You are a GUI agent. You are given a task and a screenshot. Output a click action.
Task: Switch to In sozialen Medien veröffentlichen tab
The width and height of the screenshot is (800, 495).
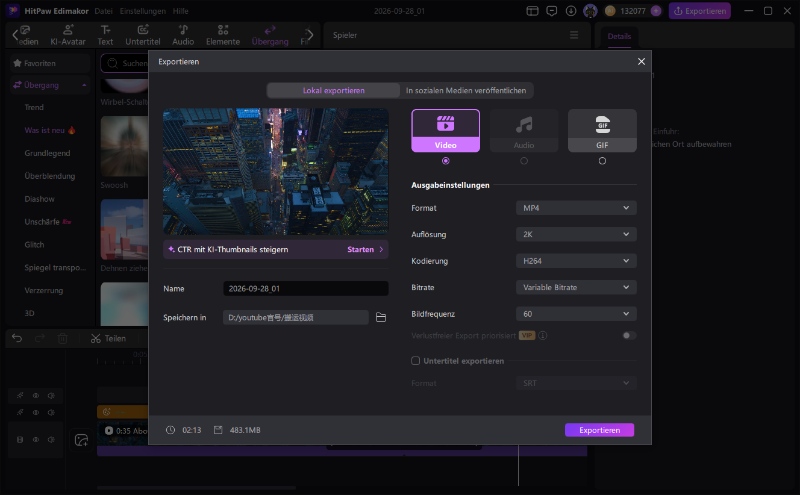click(466, 90)
